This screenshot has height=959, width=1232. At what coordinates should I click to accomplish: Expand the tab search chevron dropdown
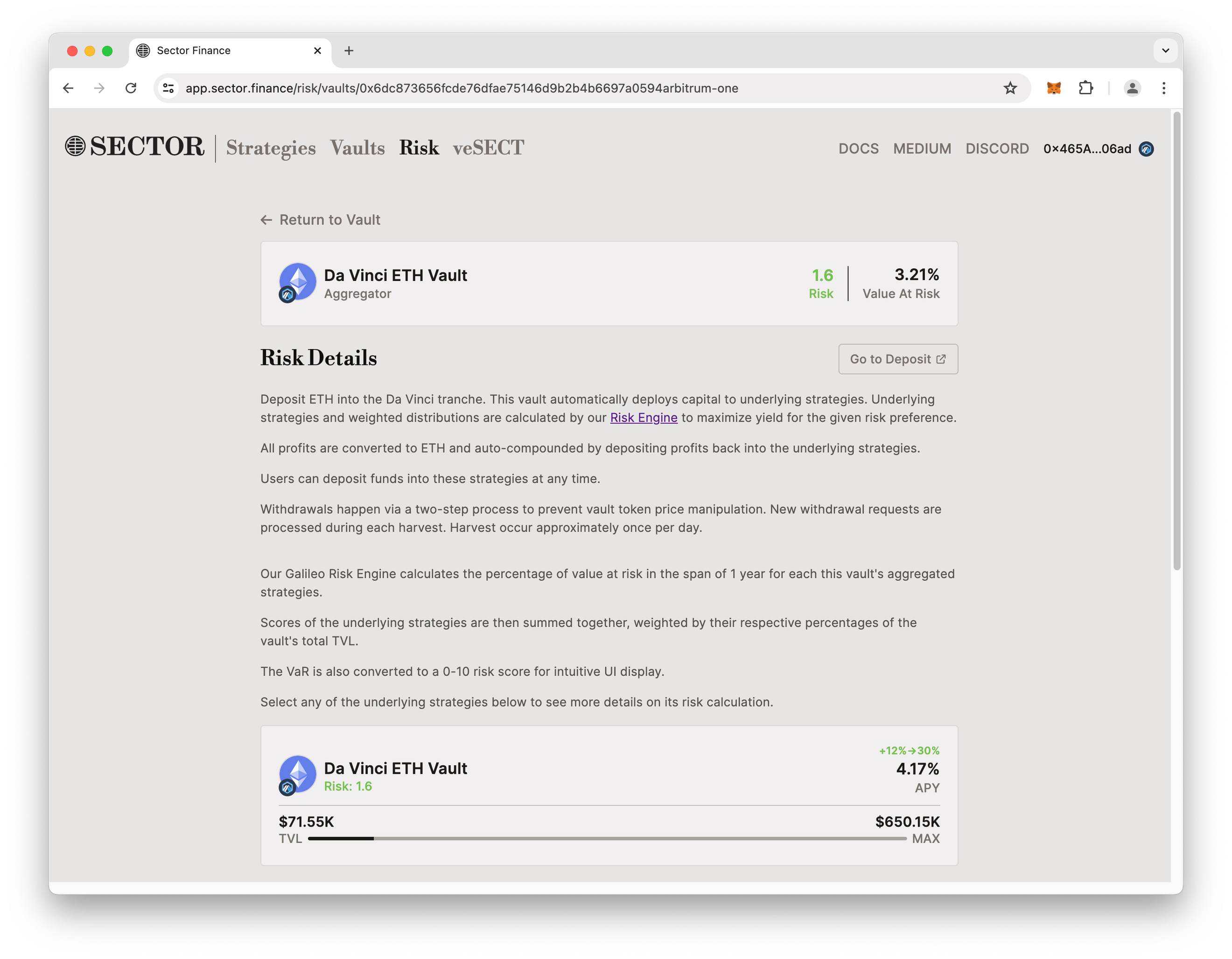(x=1165, y=51)
